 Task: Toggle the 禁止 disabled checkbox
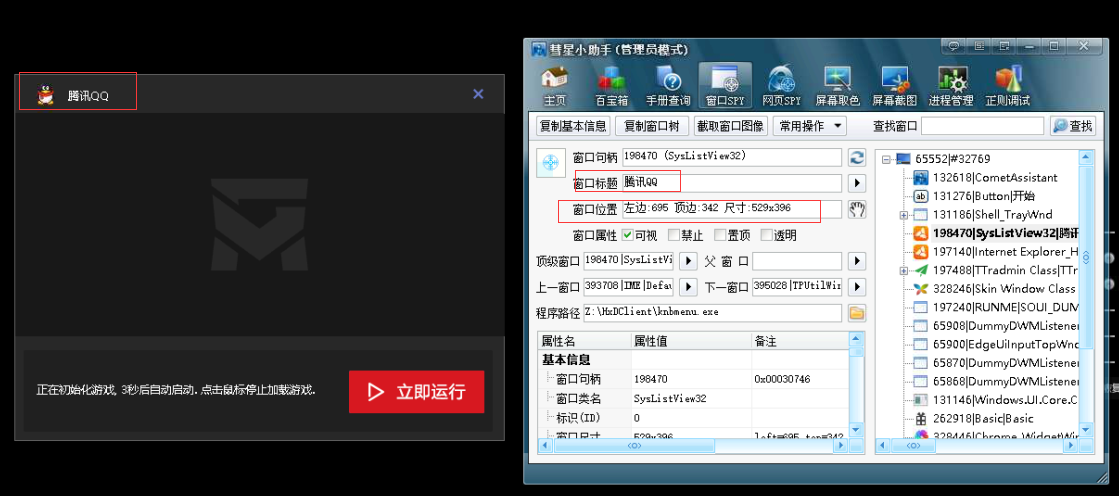click(673, 235)
